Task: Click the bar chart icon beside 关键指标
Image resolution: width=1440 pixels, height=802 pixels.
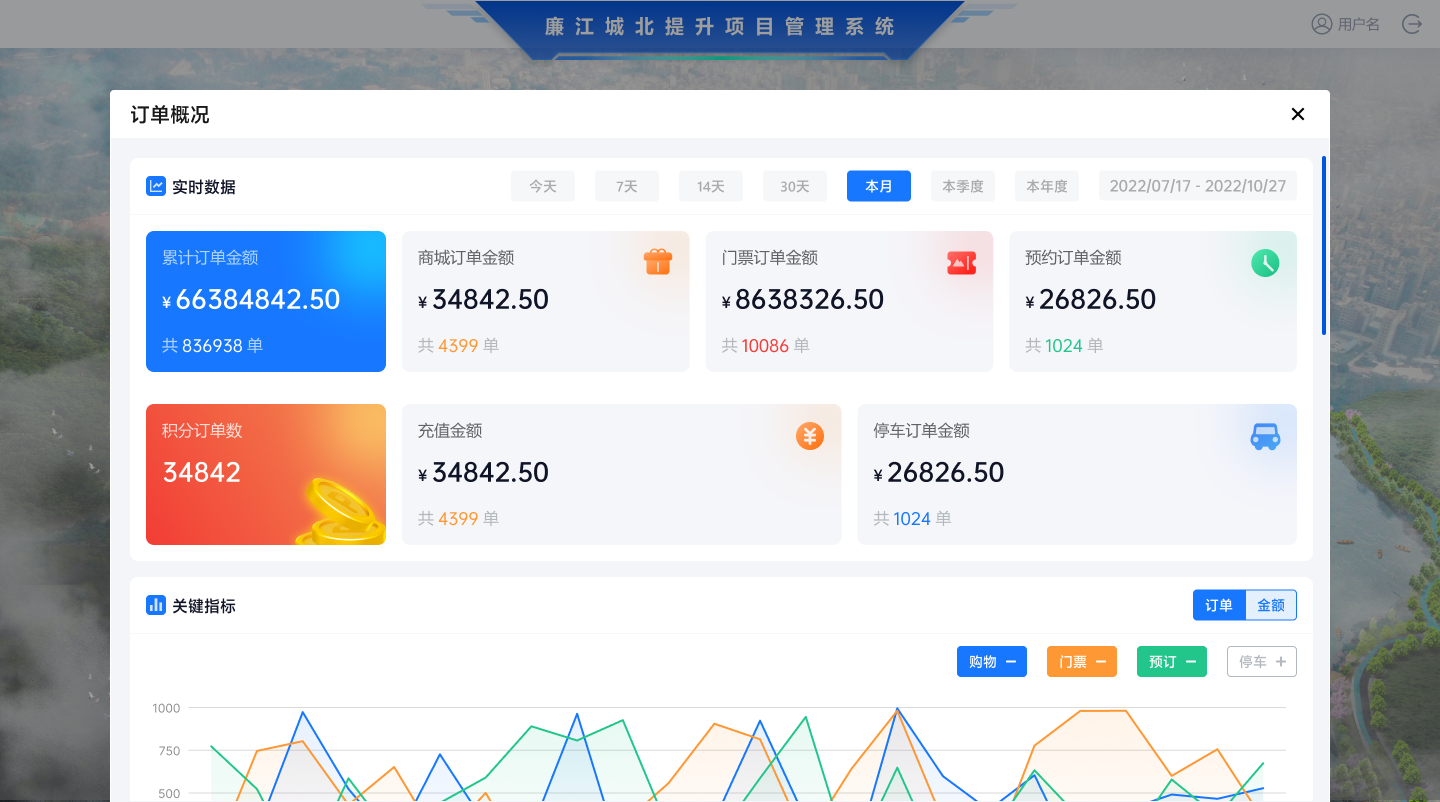Action: click(x=156, y=605)
